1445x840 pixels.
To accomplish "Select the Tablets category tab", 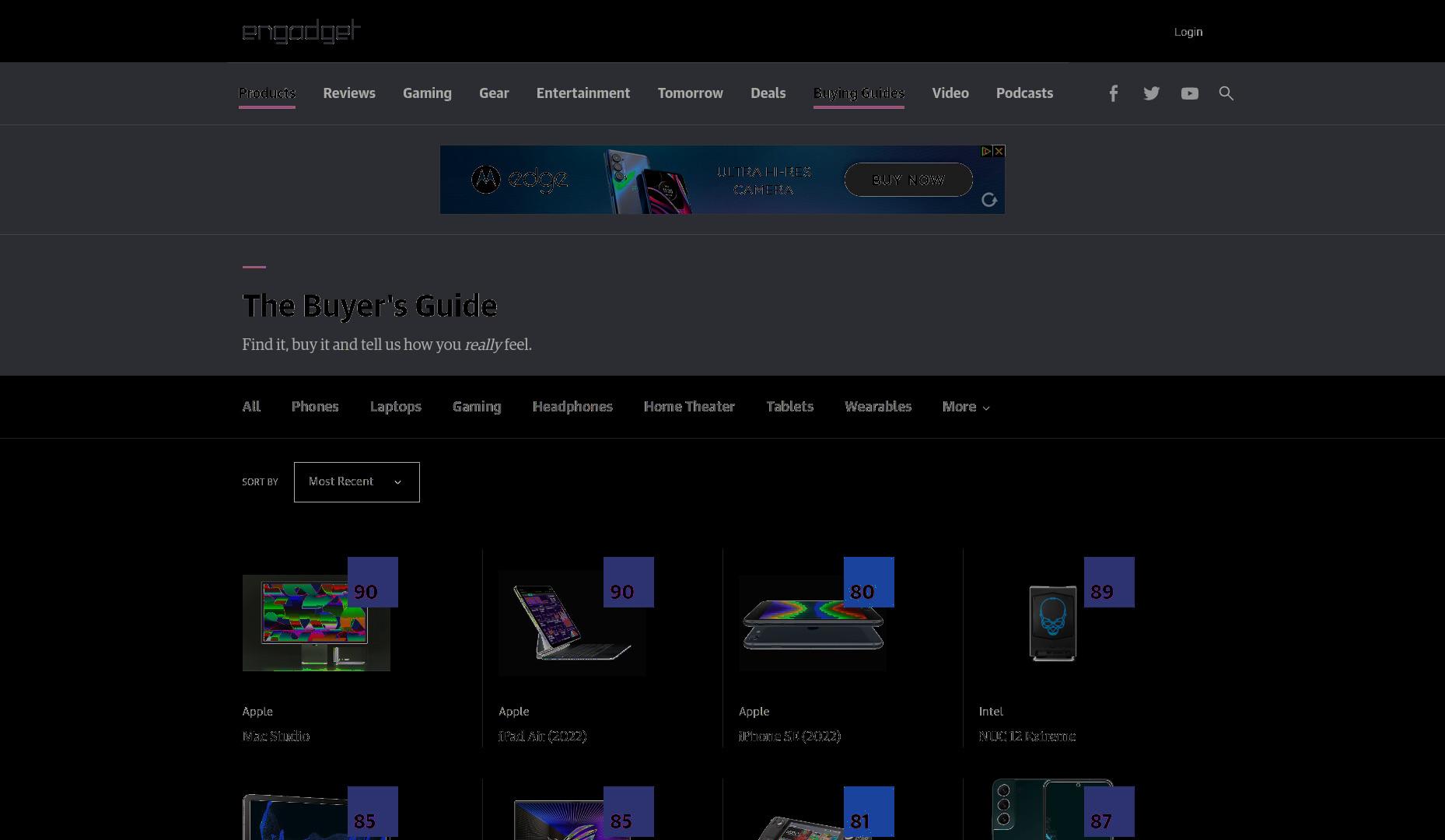I will tap(789, 407).
